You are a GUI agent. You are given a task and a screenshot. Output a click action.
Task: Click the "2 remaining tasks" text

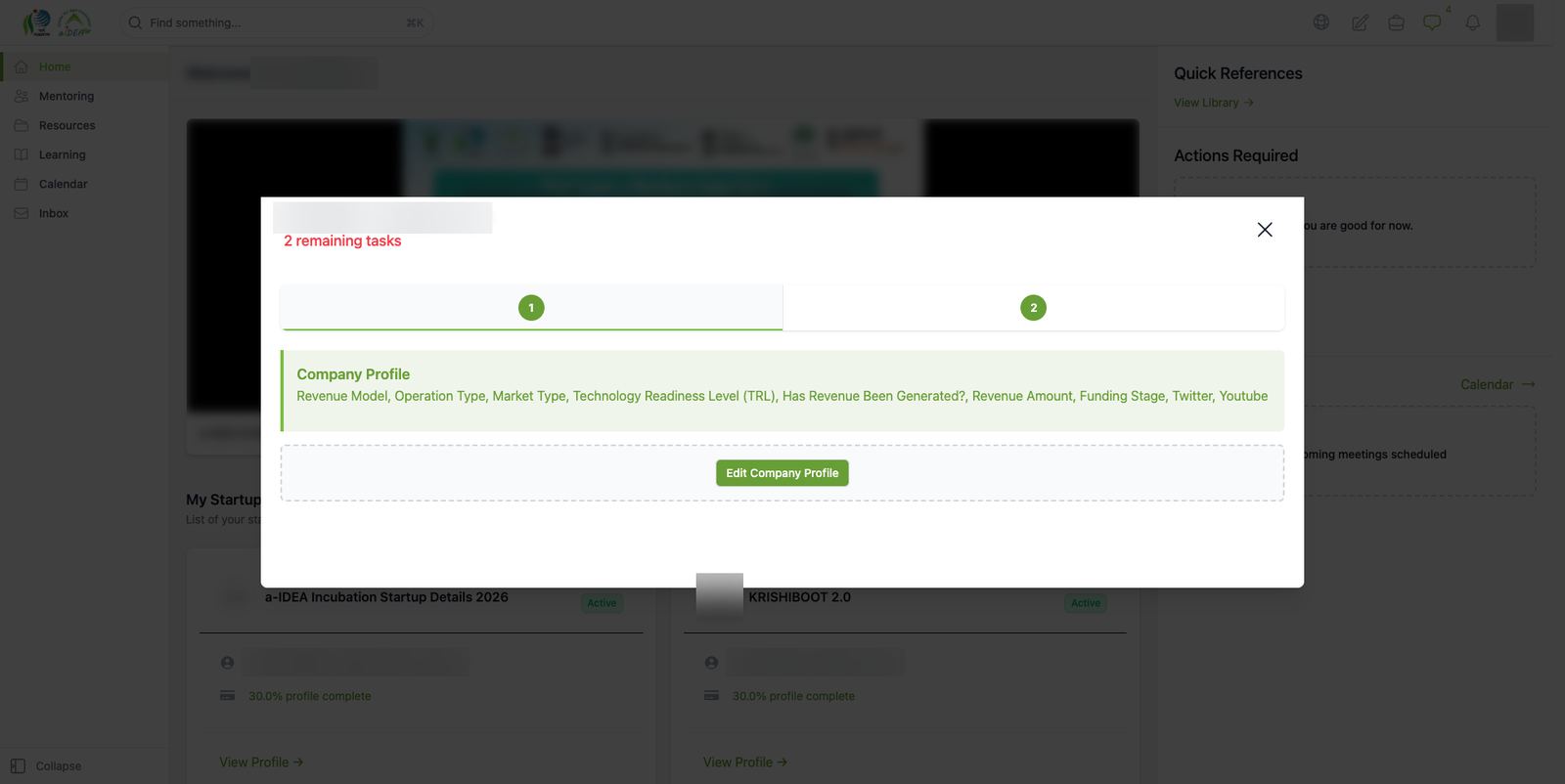[342, 240]
